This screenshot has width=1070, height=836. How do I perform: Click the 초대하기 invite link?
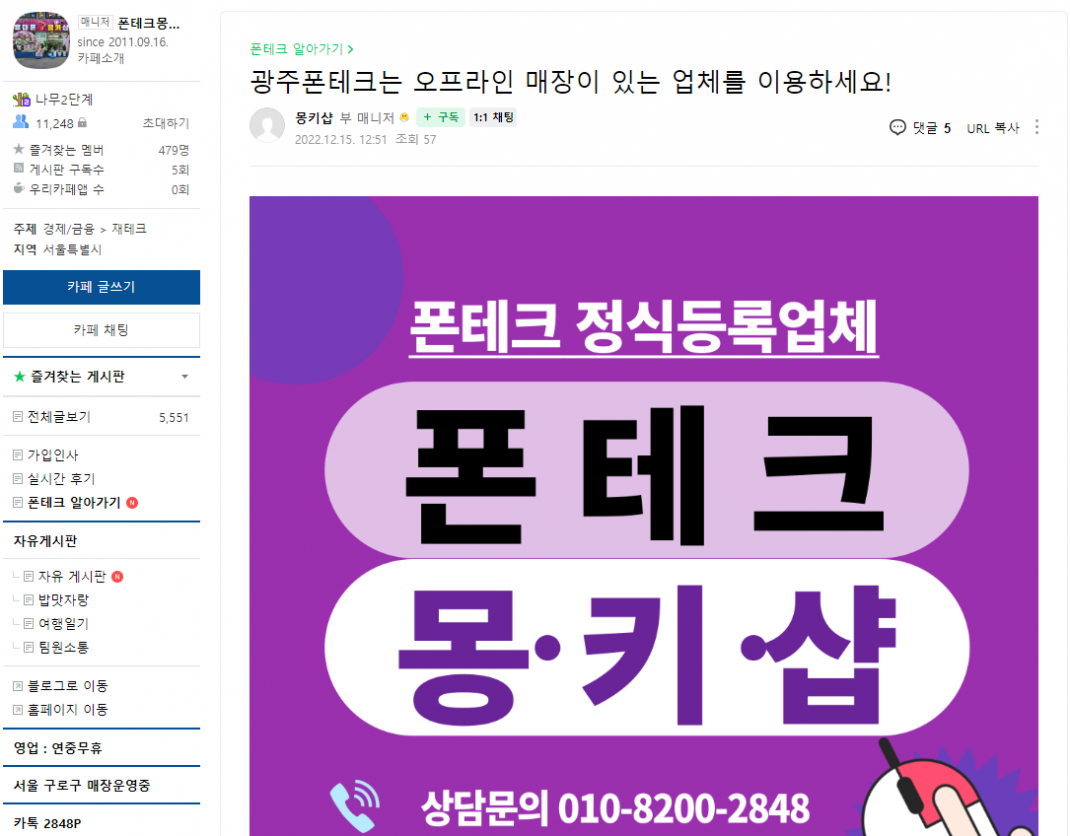click(x=166, y=123)
